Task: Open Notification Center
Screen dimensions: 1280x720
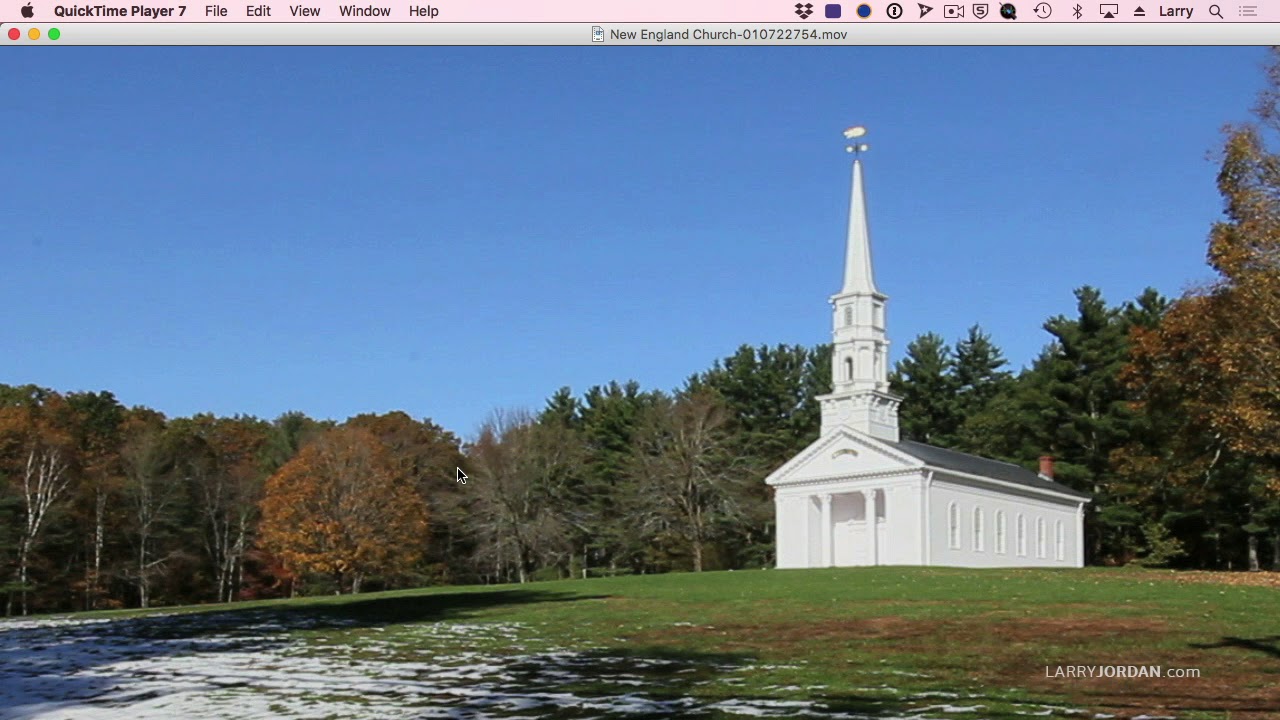Action: coord(1248,11)
